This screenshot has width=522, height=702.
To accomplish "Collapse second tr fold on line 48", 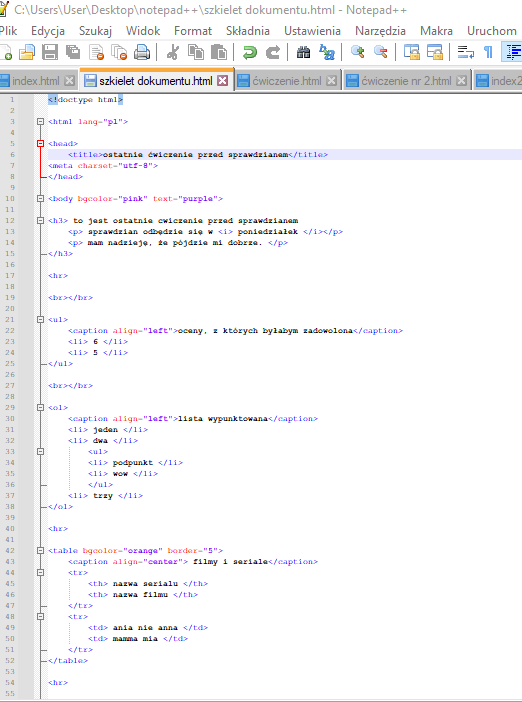I will pyautogui.click(x=40, y=616).
